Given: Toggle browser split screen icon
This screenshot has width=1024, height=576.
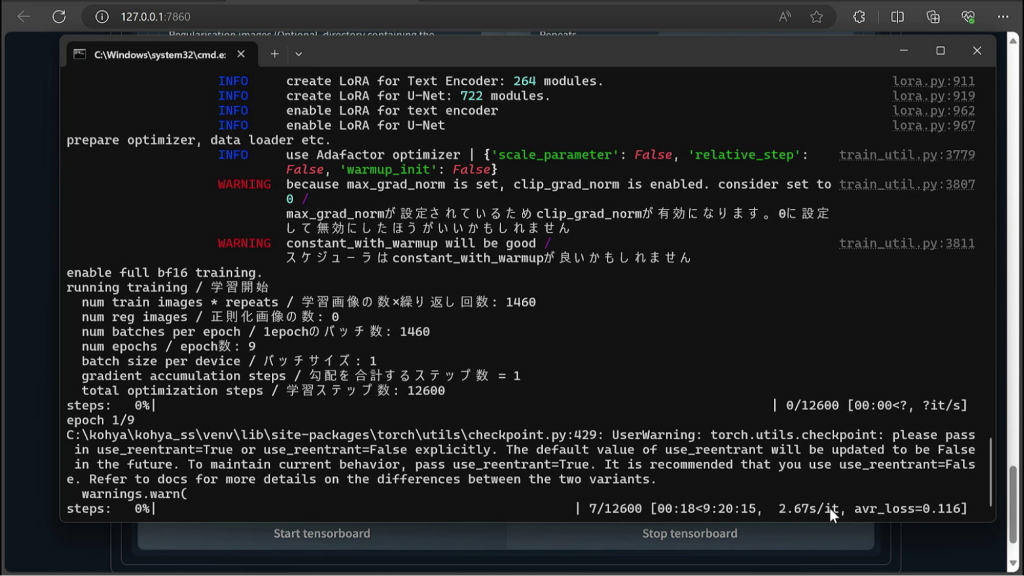Looking at the screenshot, I should pyautogui.click(x=897, y=17).
